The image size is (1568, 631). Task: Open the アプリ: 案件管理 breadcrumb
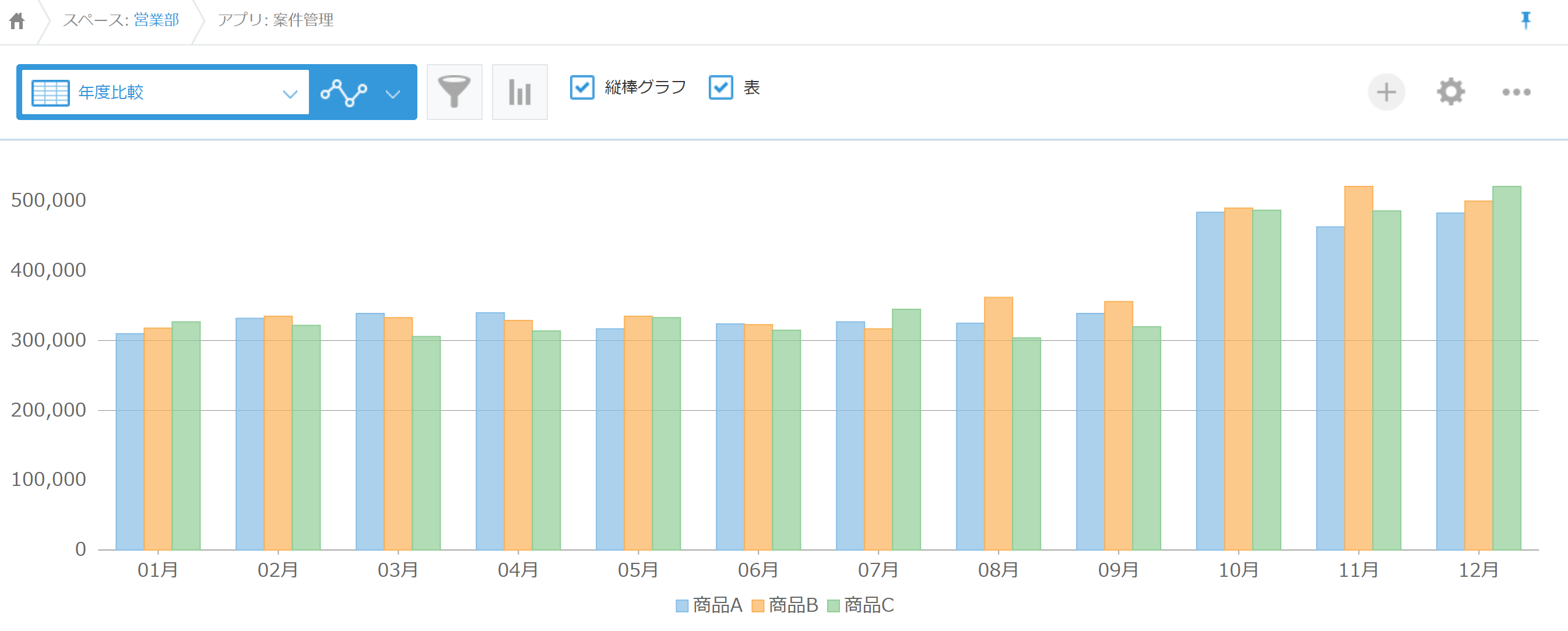coord(276,20)
